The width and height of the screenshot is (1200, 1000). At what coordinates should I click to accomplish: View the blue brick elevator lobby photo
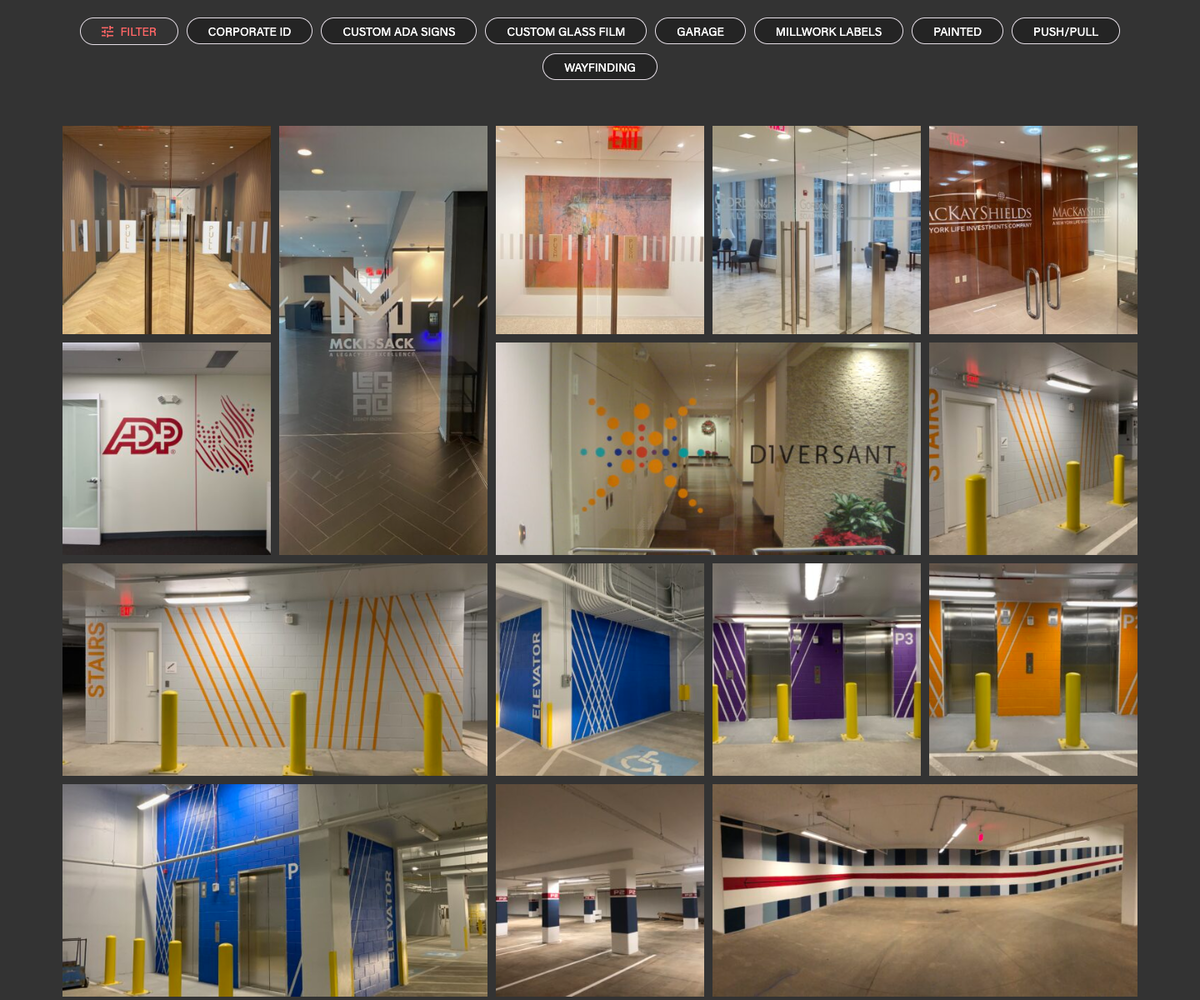point(275,890)
